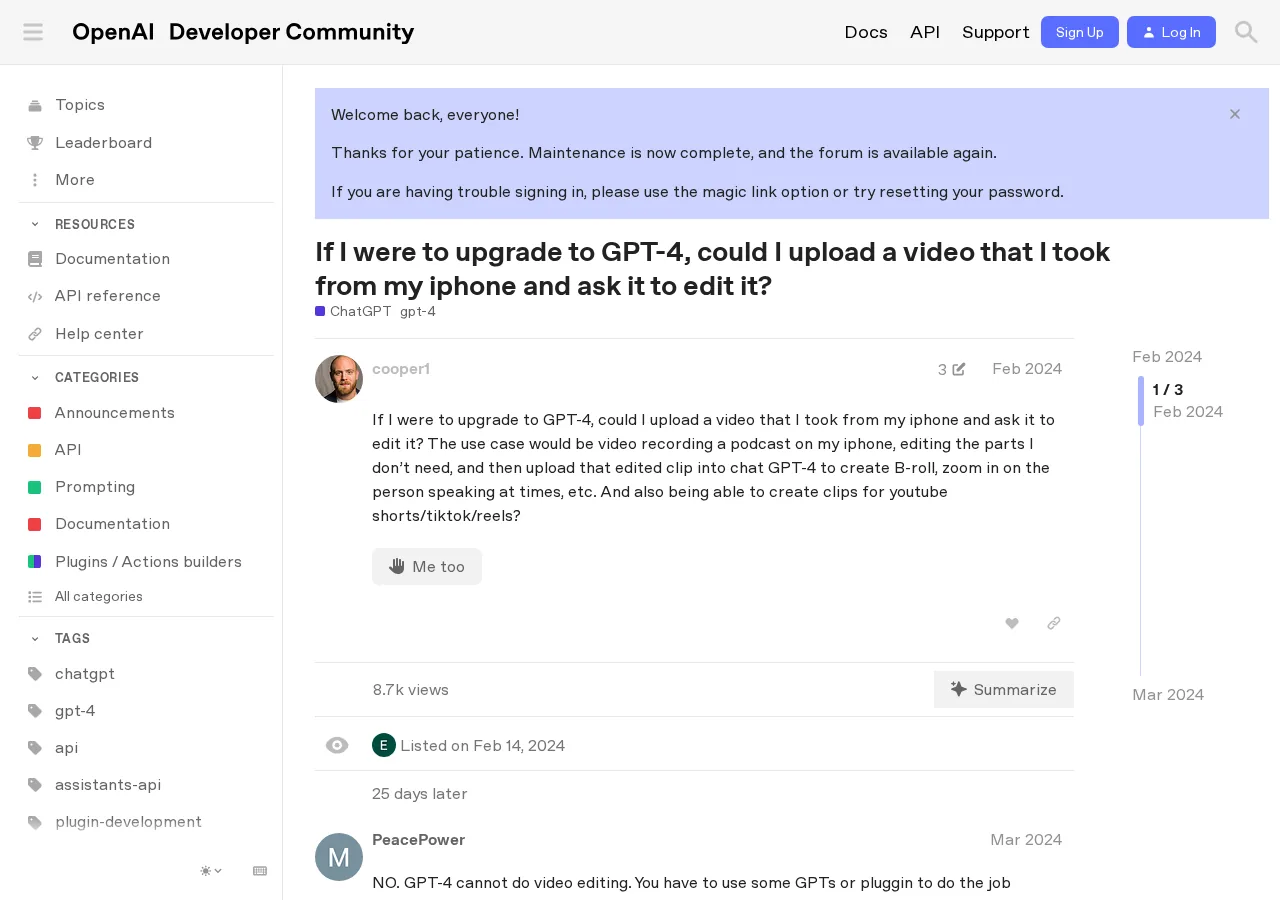The height and width of the screenshot is (900, 1280).
Task: Select the API category swatch
Action: tap(35, 450)
